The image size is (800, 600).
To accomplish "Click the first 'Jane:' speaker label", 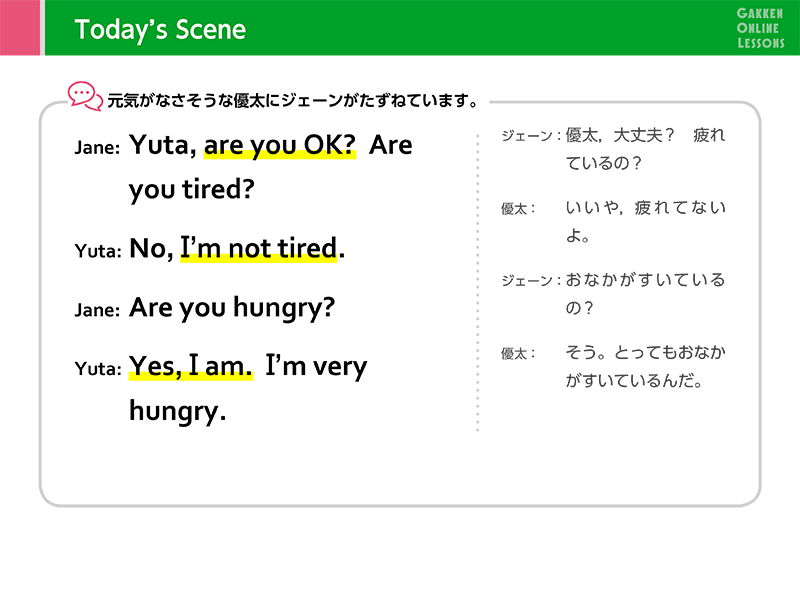I will pos(97,147).
